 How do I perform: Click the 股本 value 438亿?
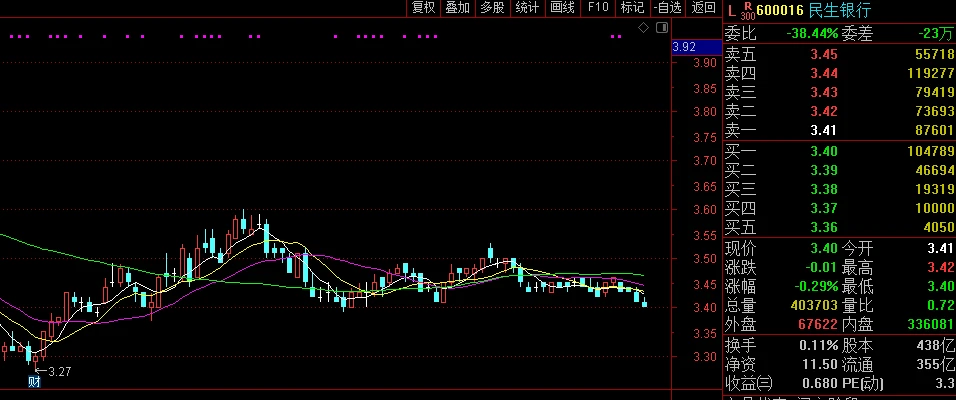(x=936, y=346)
